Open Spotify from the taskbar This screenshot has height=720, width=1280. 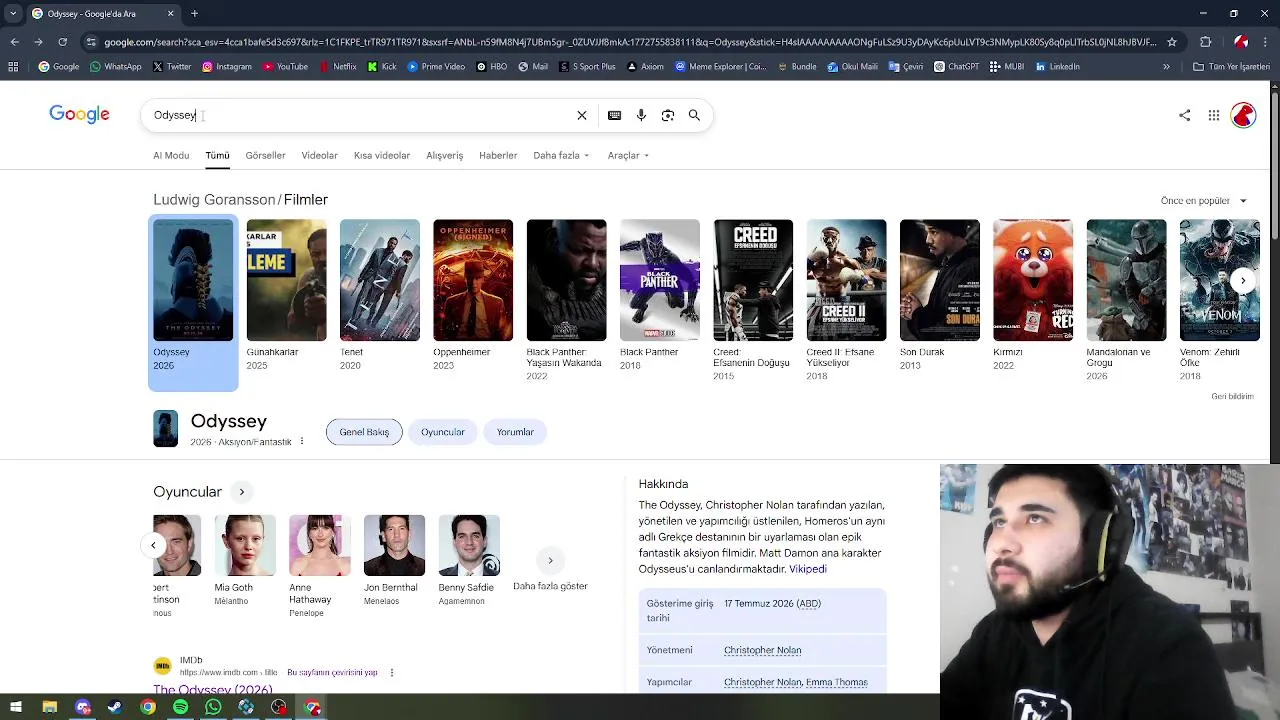[180, 707]
